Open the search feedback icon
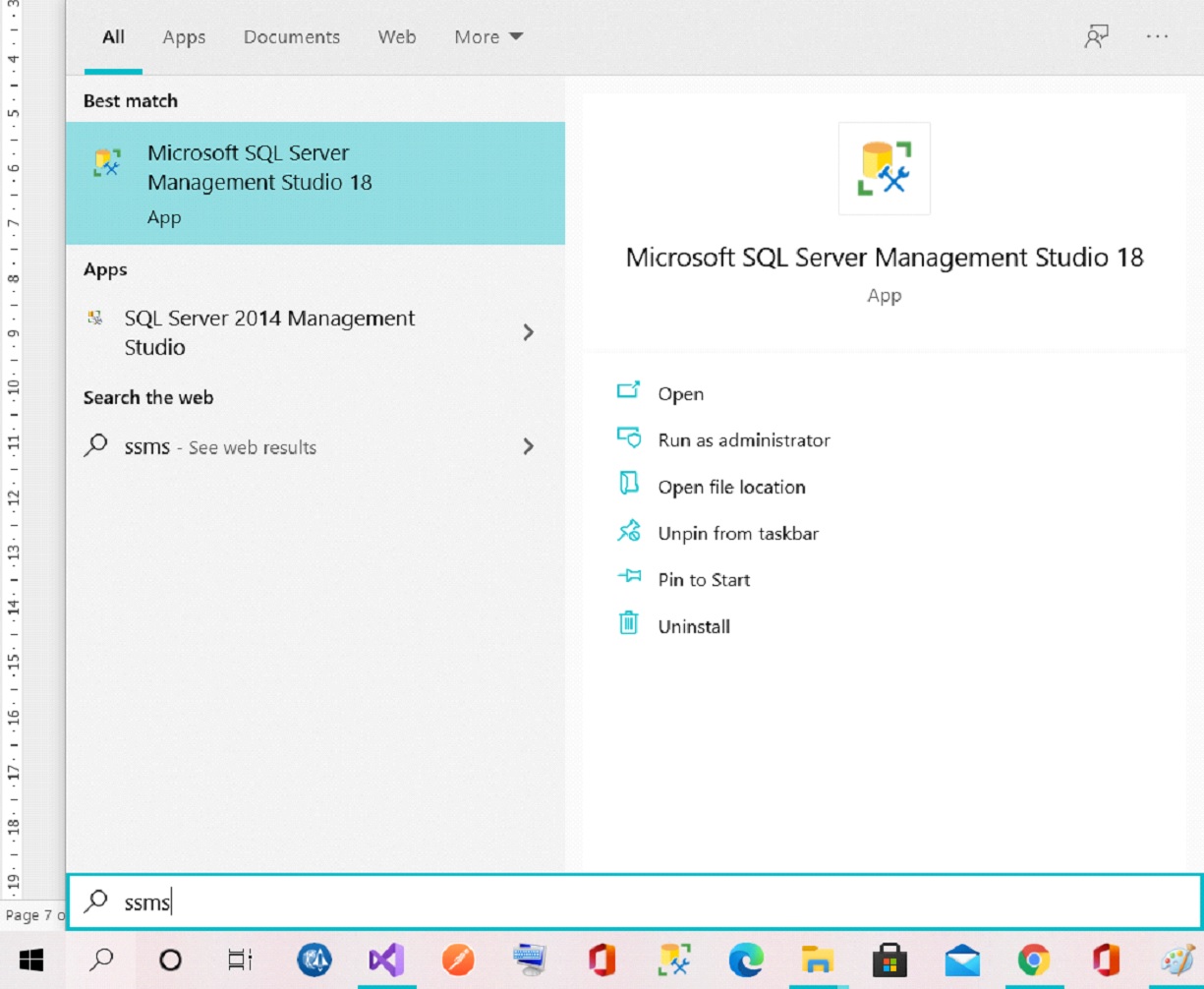 (x=1096, y=37)
